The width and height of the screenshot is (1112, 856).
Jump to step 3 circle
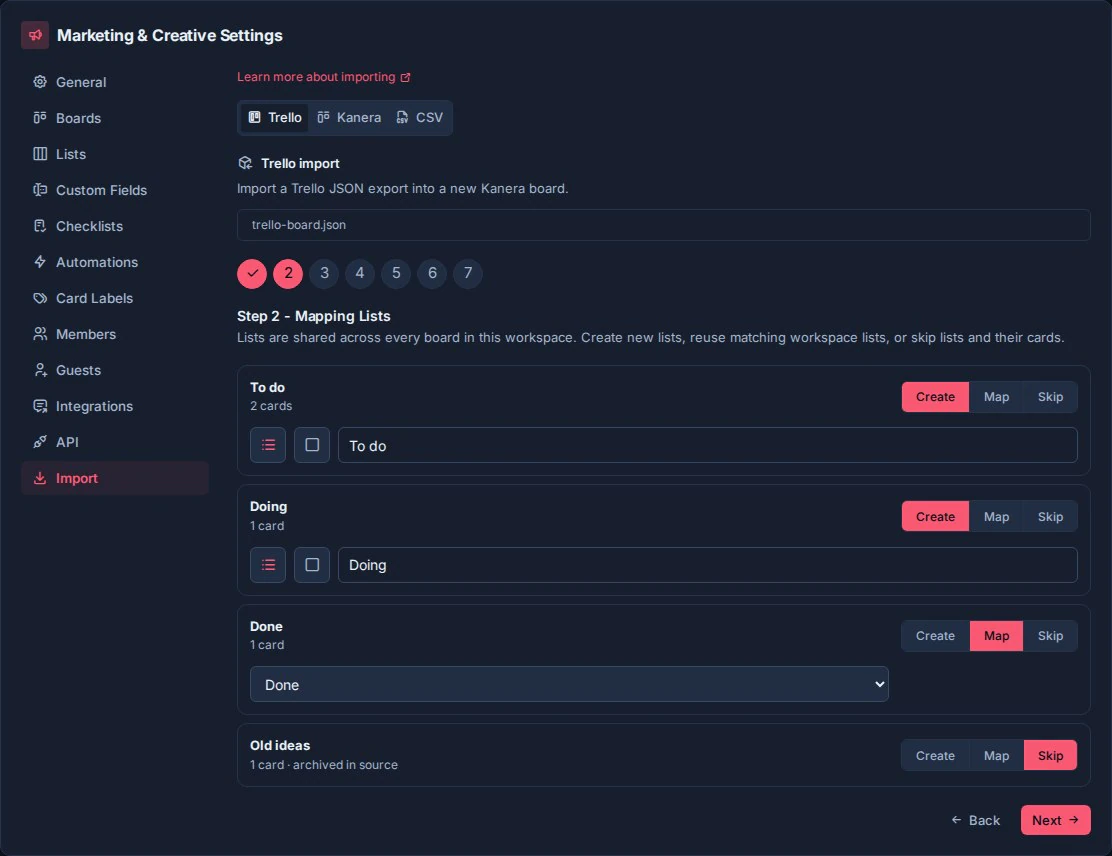[x=324, y=273]
